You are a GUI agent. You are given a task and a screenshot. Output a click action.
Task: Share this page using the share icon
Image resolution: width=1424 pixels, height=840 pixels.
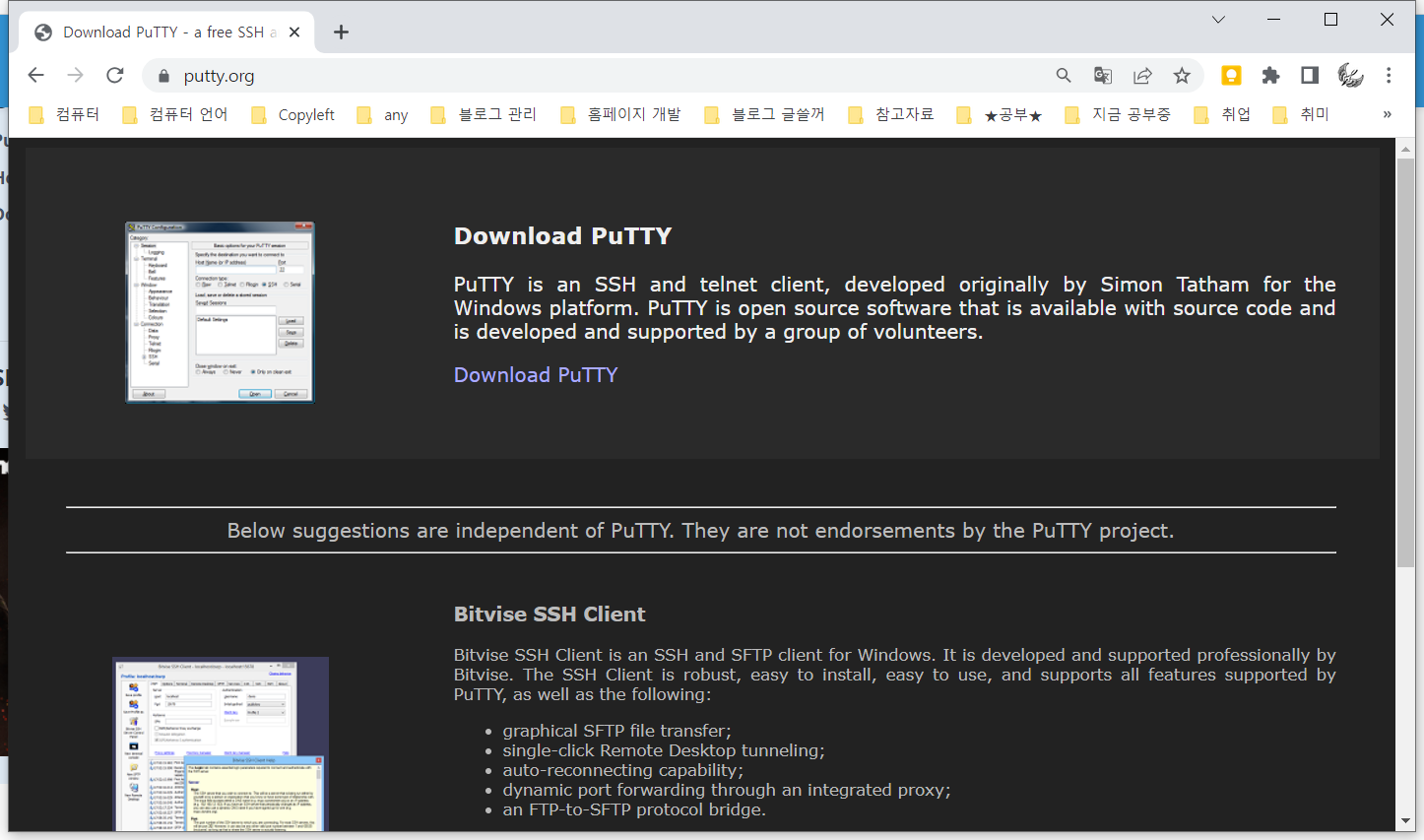(1142, 76)
